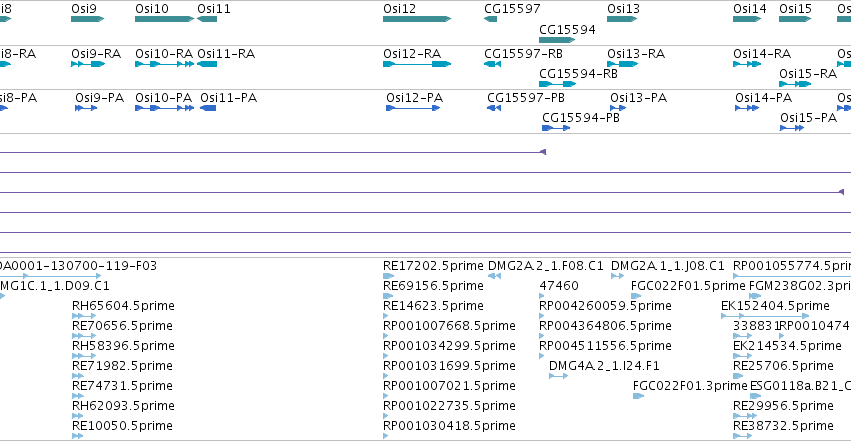Click the RP001031699.5prime EST entry
851x441 pixels.
tap(449, 366)
